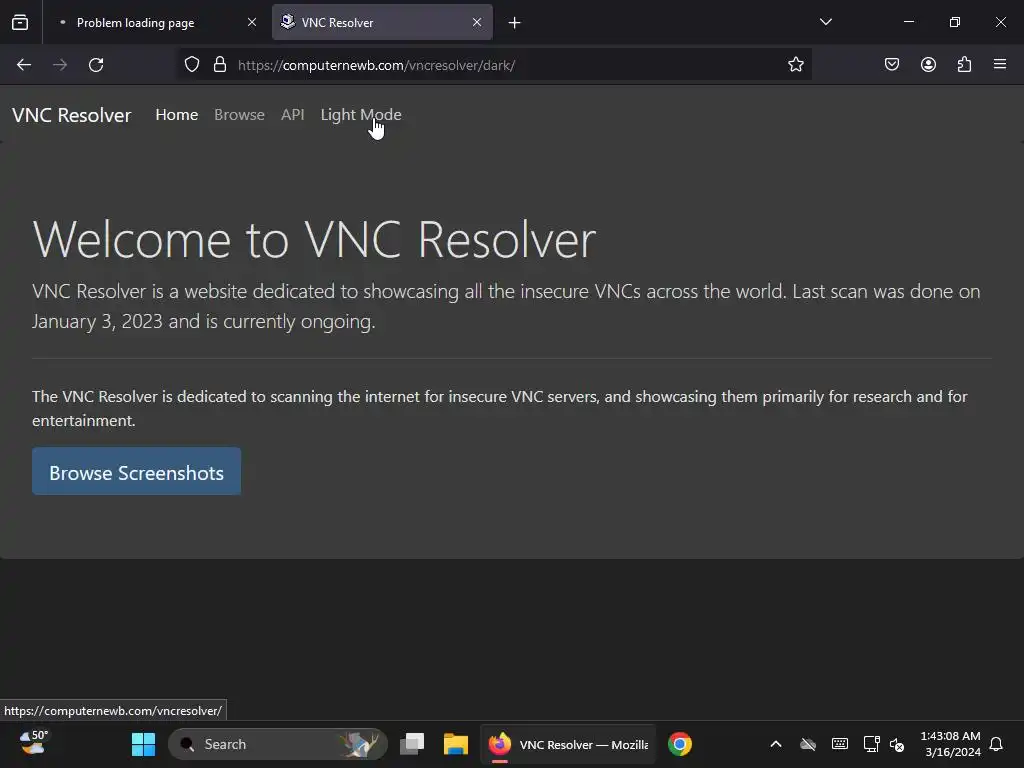1024x768 pixels.
Task: Open the Firefox application hamburger menu
Action: tap(1000, 65)
